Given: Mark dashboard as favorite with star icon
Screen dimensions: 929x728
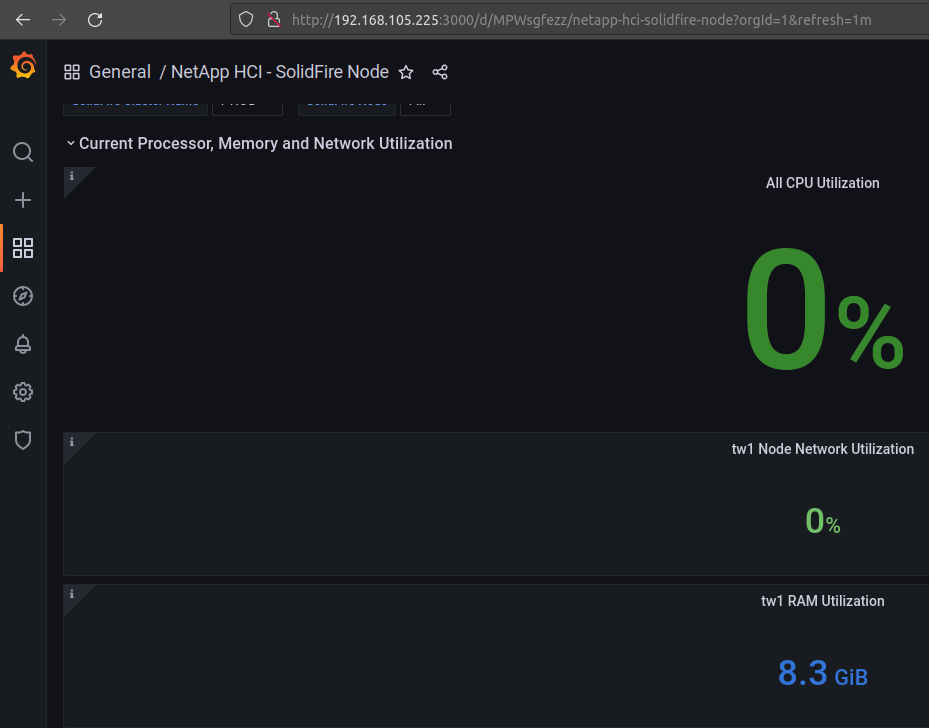Looking at the screenshot, I should pos(406,72).
